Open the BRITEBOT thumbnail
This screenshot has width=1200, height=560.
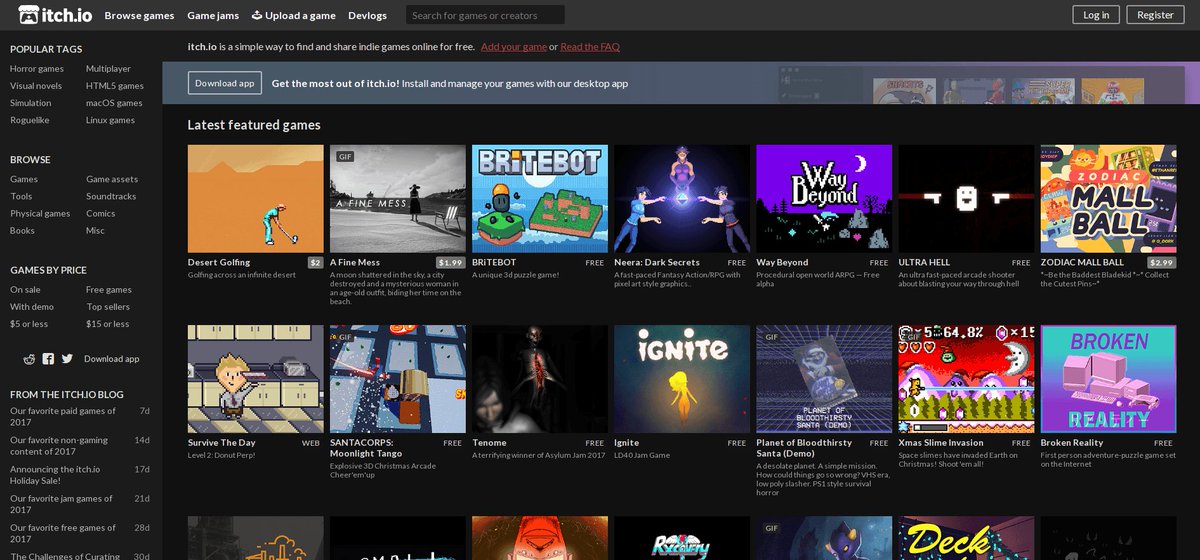(x=540, y=198)
